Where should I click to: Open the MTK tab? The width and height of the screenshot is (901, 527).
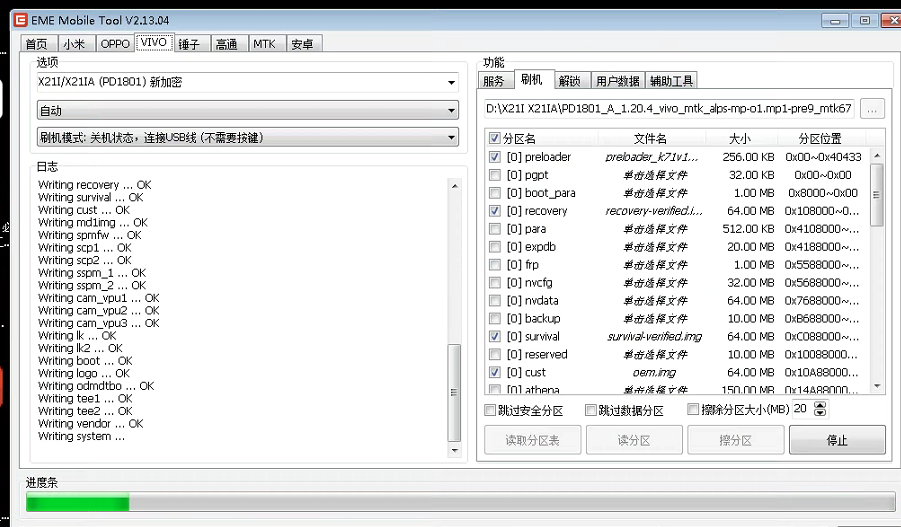pyautogui.click(x=264, y=44)
